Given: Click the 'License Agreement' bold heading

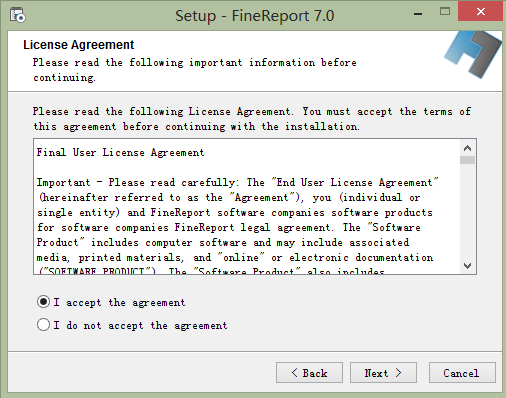Looking at the screenshot, I should (x=79, y=45).
